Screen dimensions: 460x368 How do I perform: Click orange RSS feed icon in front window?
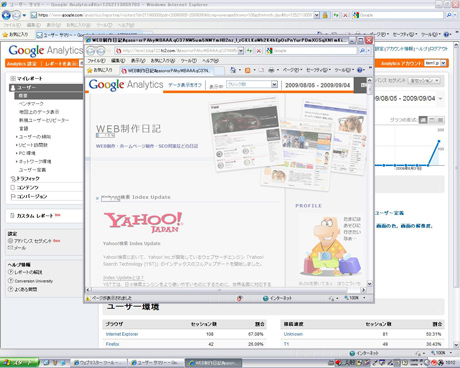(247, 70)
